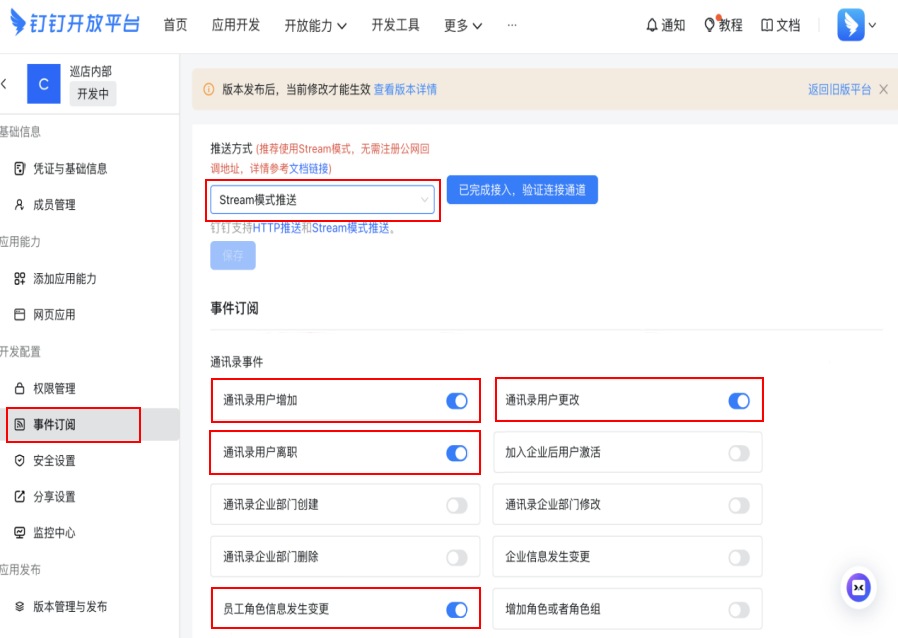Click the blue C app avatar icon
The width and height of the screenshot is (898, 638).
tap(43, 85)
